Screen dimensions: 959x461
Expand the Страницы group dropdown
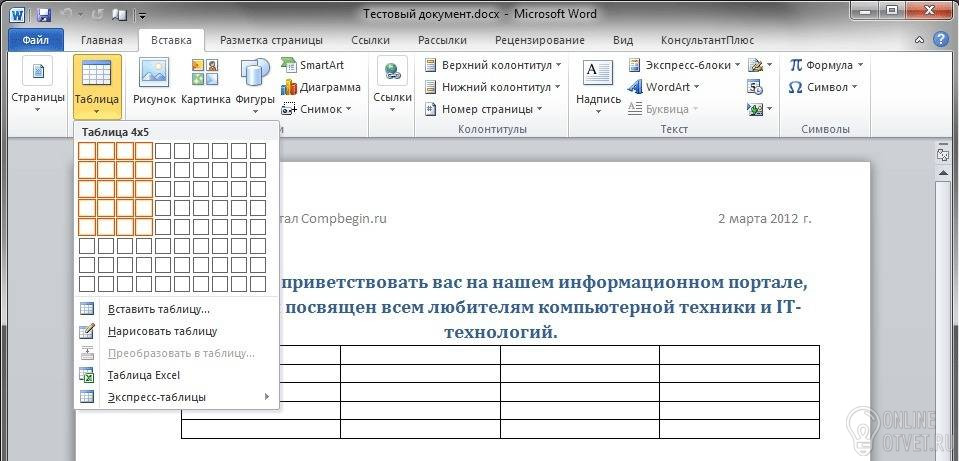click(37, 86)
